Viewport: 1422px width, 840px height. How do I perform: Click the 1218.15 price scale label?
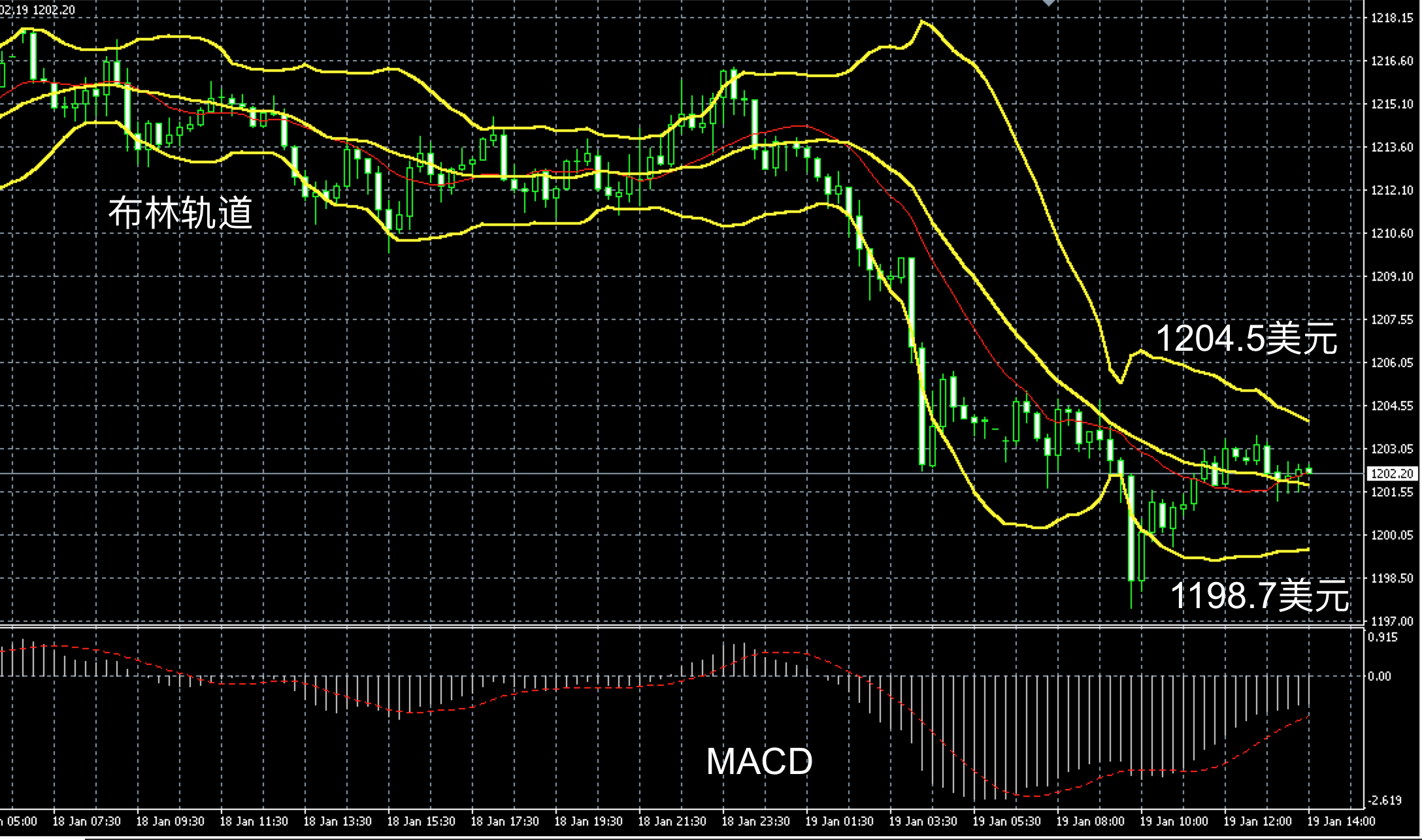(x=1392, y=18)
